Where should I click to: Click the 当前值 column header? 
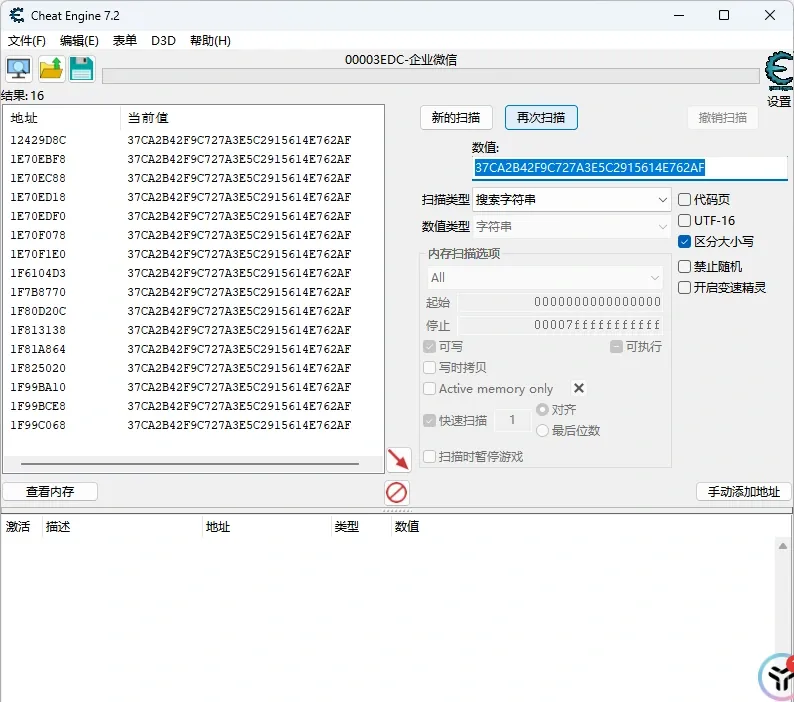[252, 118]
